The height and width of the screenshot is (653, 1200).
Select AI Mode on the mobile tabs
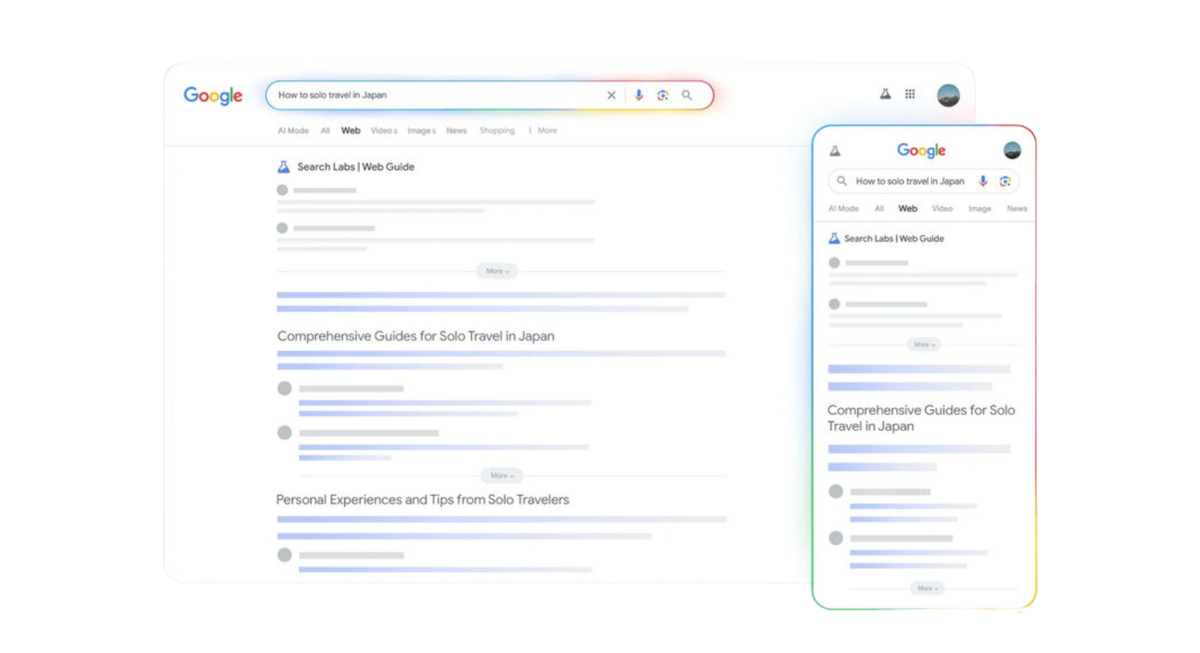pyautogui.click(x=843, y=208)
